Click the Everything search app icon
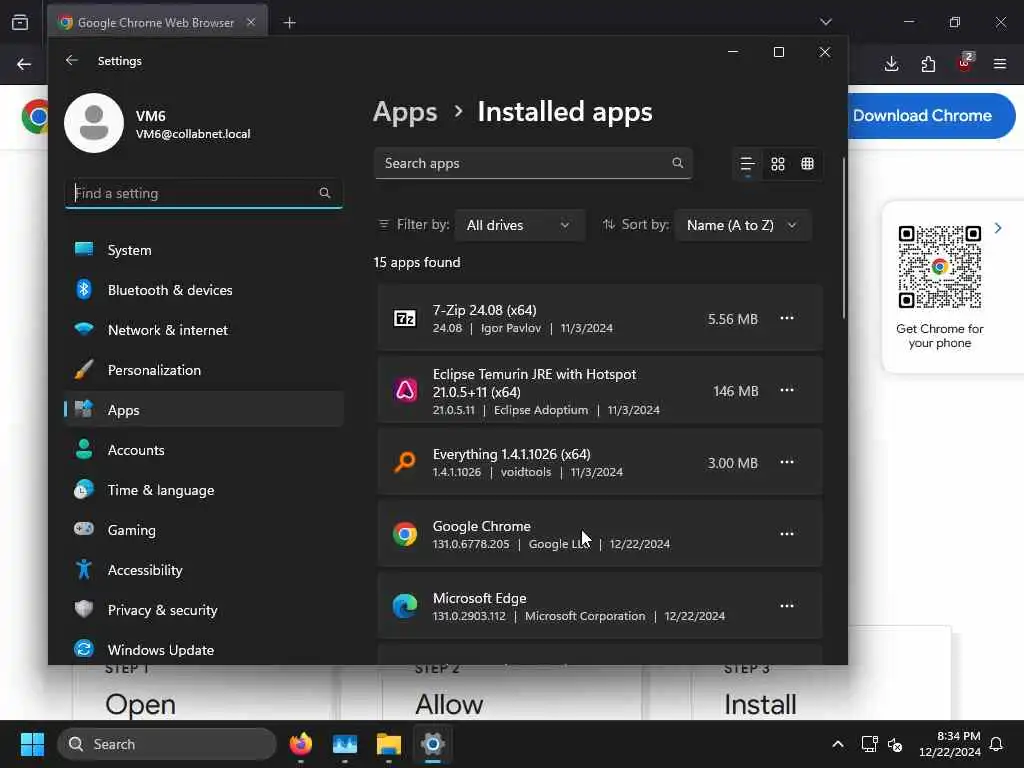Image resolution: width=1024 pixels, height=768 pixels. pos(405,462)
